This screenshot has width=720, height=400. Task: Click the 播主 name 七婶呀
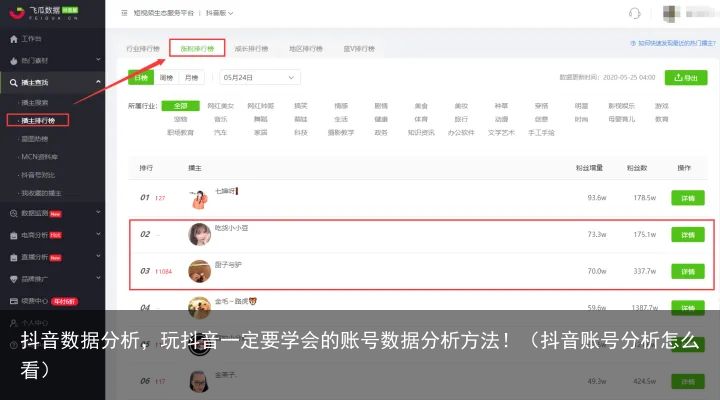[225, 191]
